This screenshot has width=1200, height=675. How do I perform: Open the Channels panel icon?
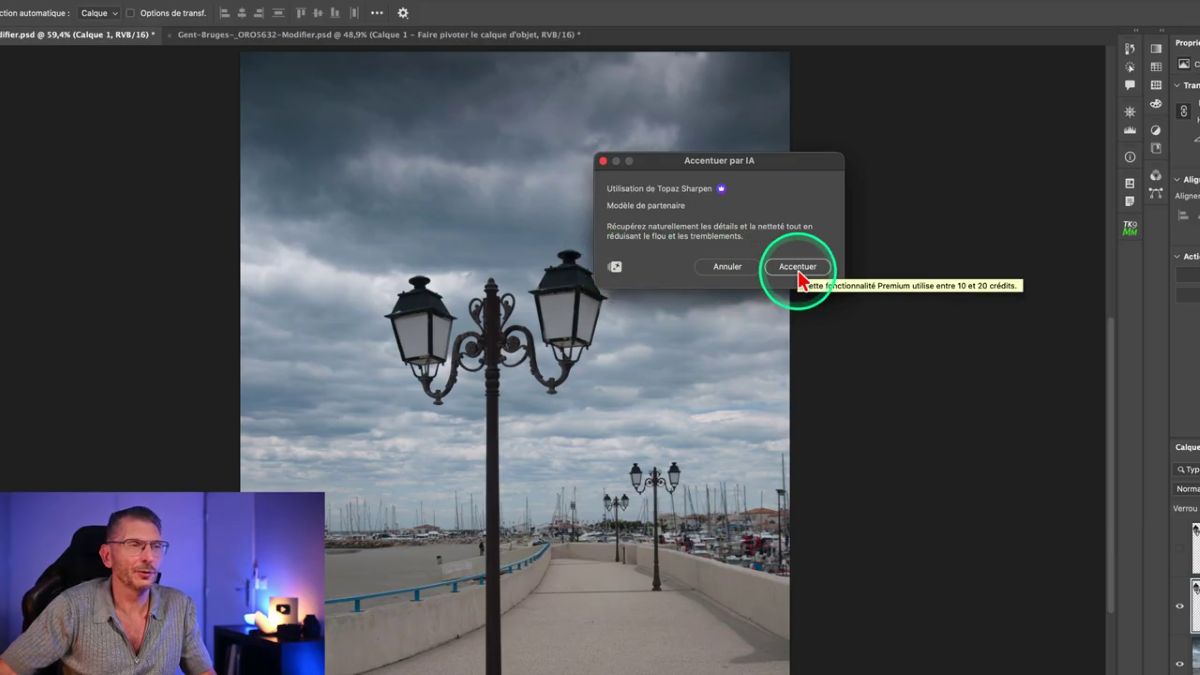(x=1156, y=175)
